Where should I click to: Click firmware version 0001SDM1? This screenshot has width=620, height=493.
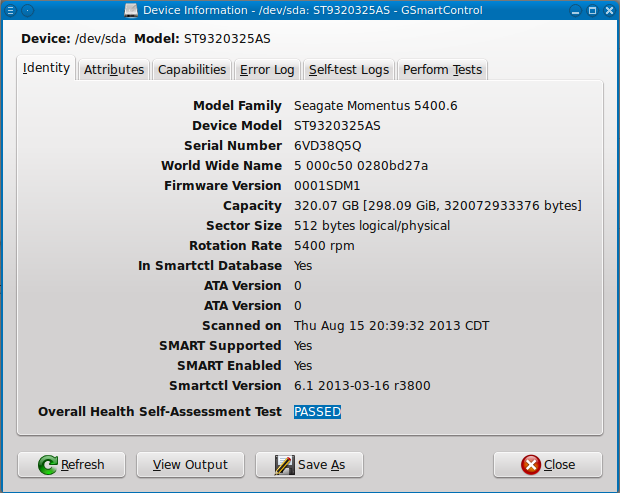[x=327, y=186]
